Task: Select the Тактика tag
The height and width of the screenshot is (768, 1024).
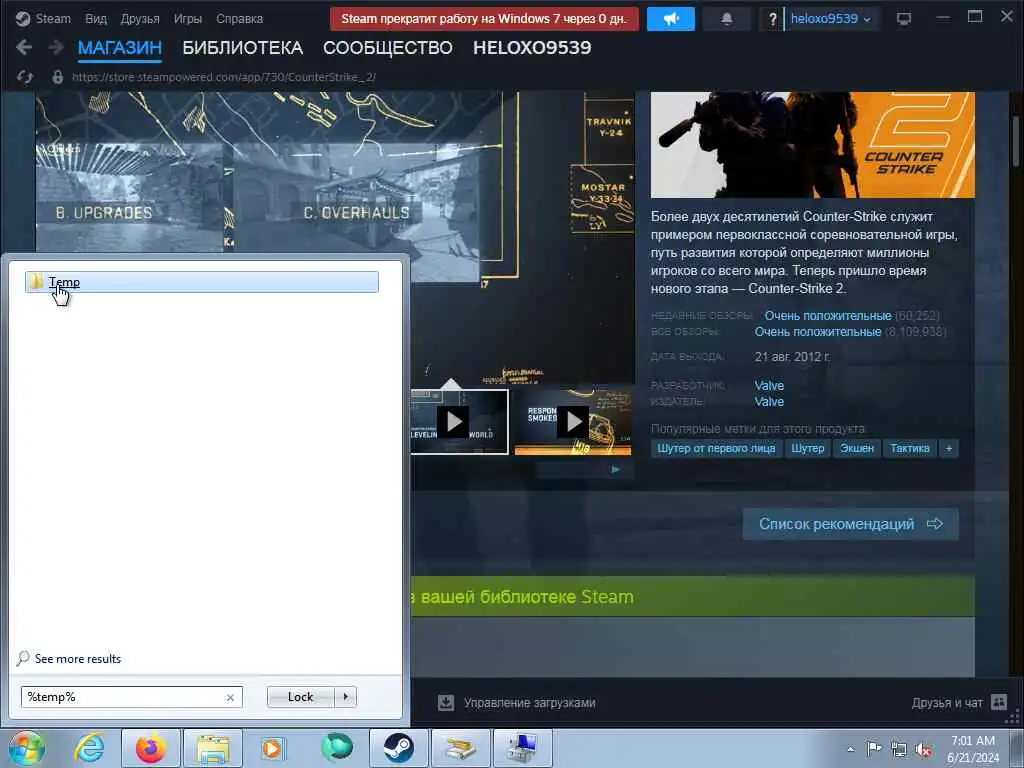Action: pyautogui.click(x=910, y=449)
